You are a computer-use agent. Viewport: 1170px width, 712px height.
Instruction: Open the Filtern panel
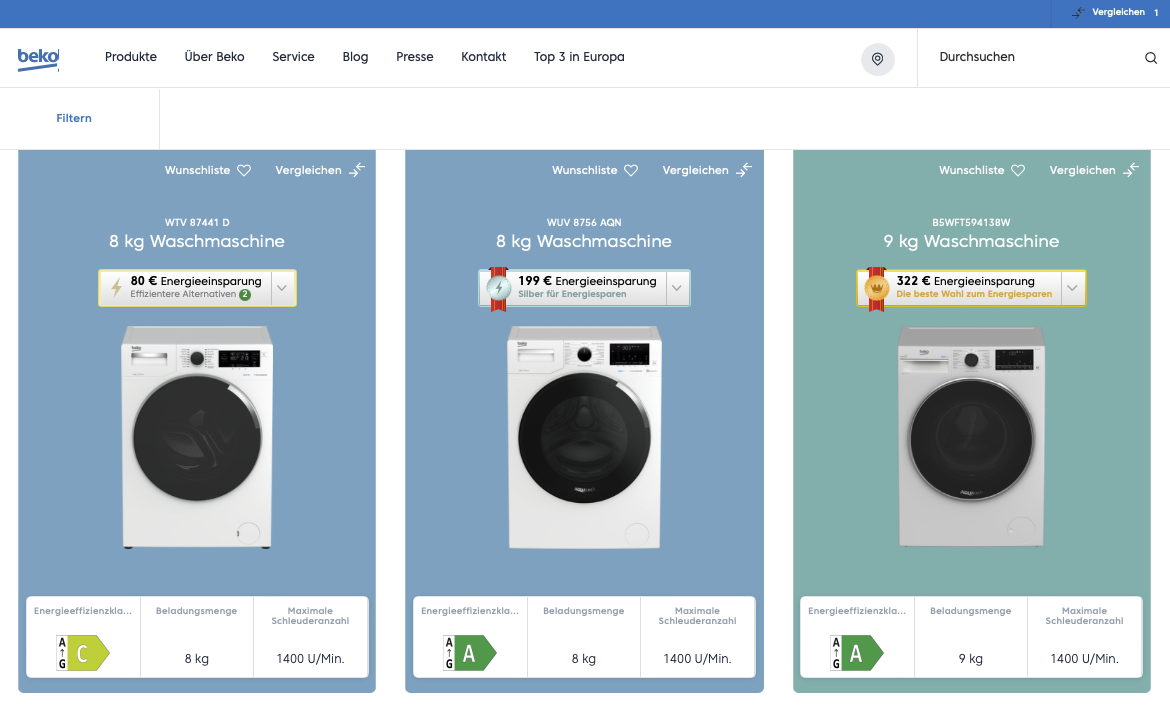click(x=74, y=118)
